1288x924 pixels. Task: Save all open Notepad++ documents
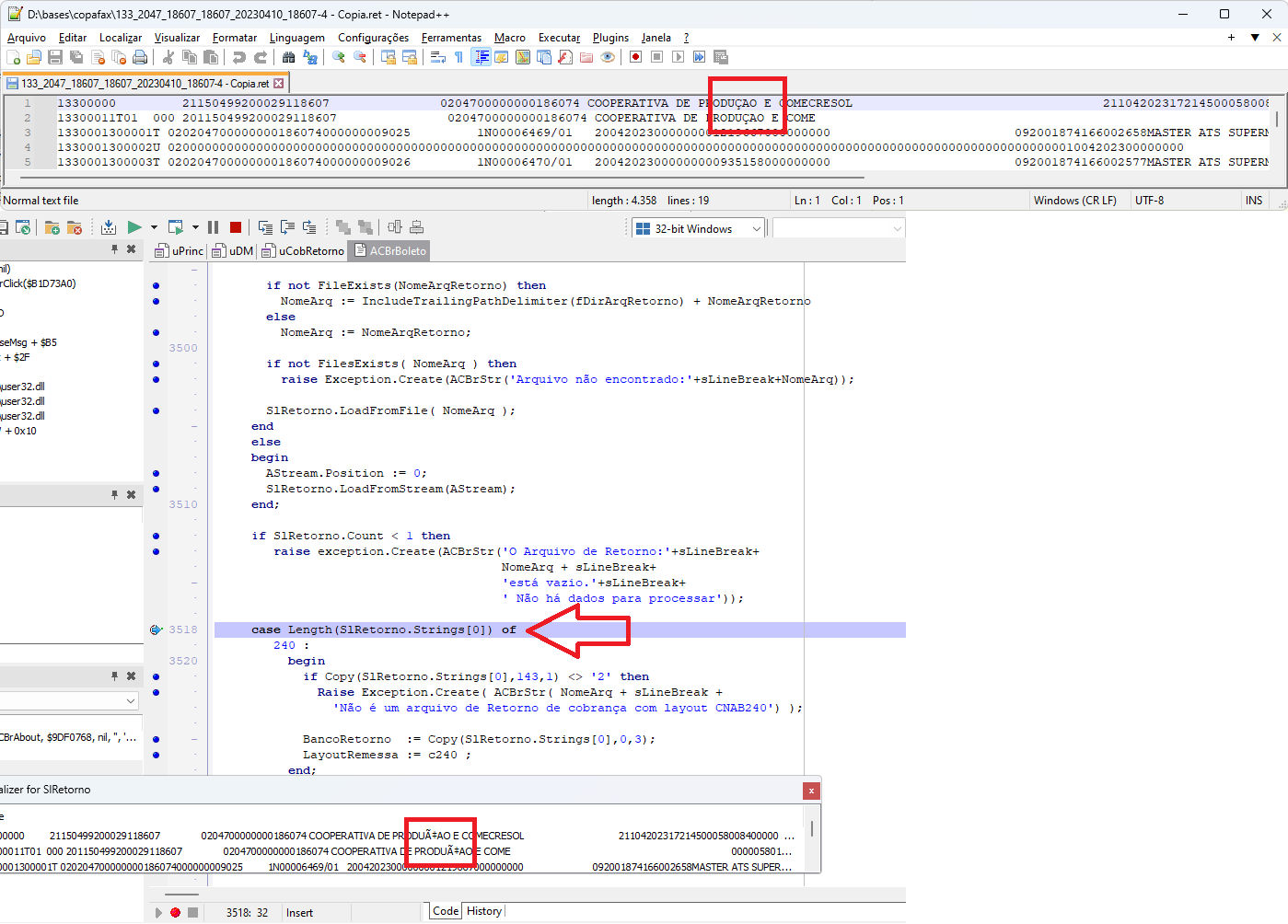pos(76,57)
